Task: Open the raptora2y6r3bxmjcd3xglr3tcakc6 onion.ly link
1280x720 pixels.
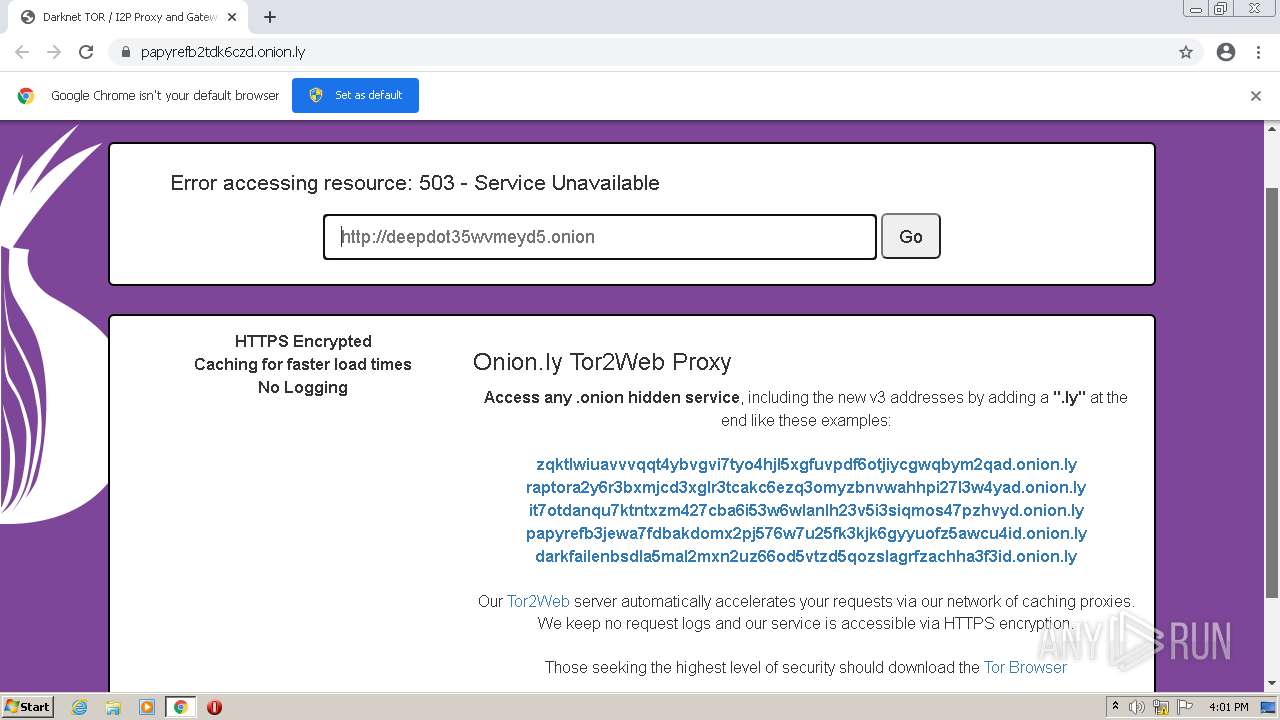Action: point(806,487)
